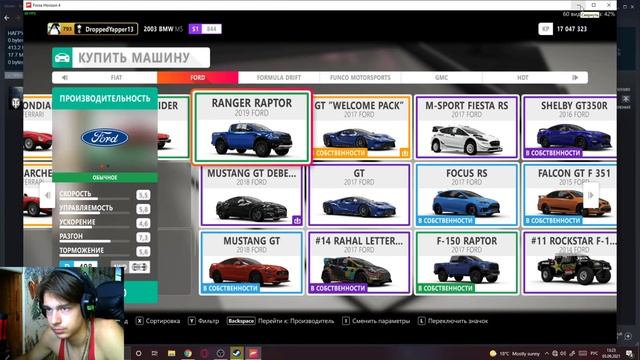Viewport: 640px width, 360px height.
Task: Select the Mustang GT Debe... 2018 tile
Action: [251, 195]
